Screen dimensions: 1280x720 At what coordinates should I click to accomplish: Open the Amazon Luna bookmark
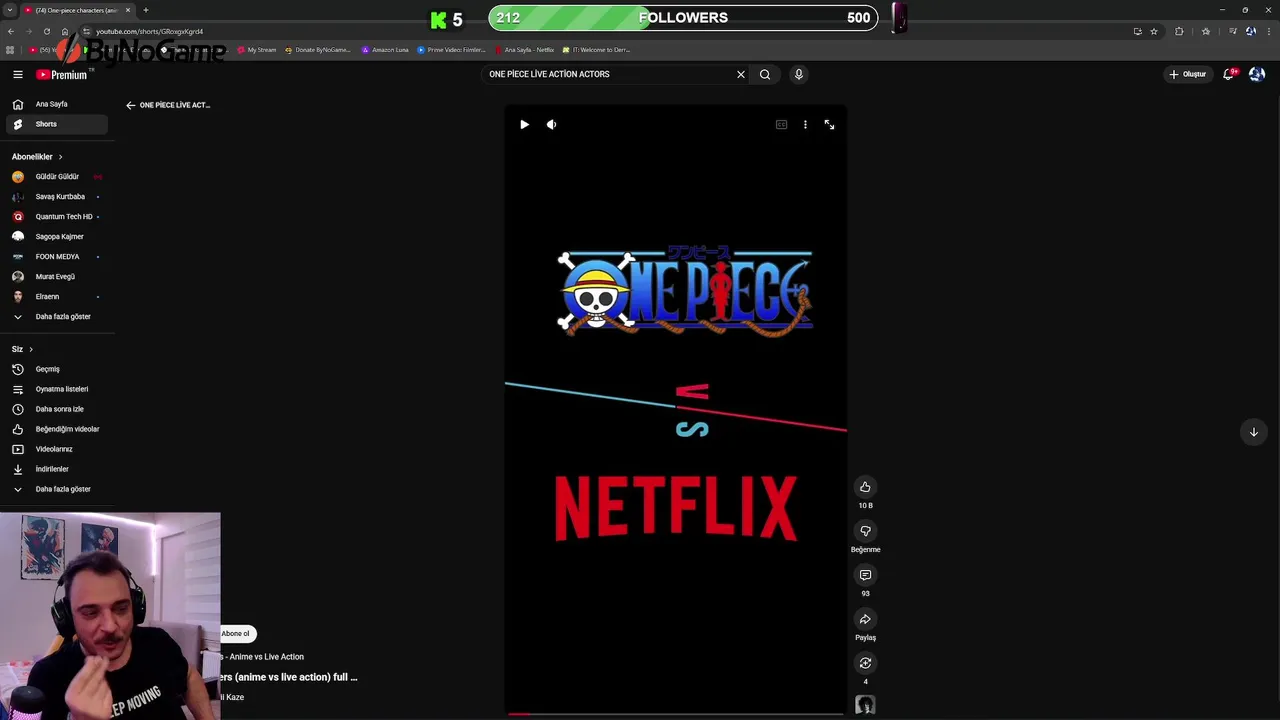385,50
